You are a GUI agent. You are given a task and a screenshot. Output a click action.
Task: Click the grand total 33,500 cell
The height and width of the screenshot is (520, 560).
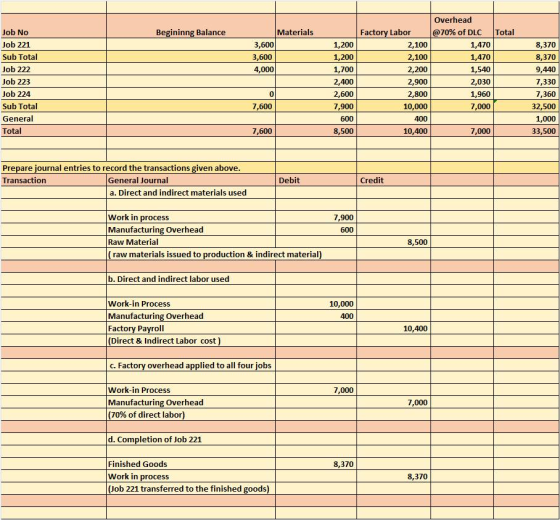526,131
